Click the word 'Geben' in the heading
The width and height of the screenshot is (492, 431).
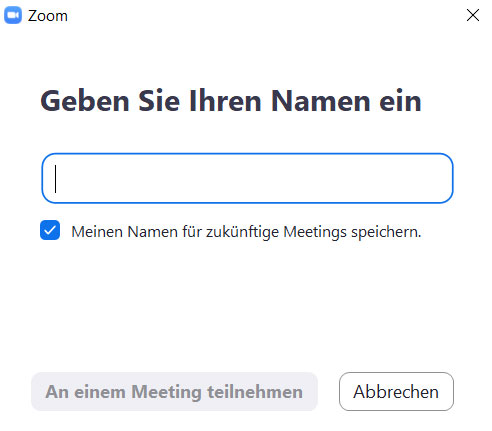point(85,101)
